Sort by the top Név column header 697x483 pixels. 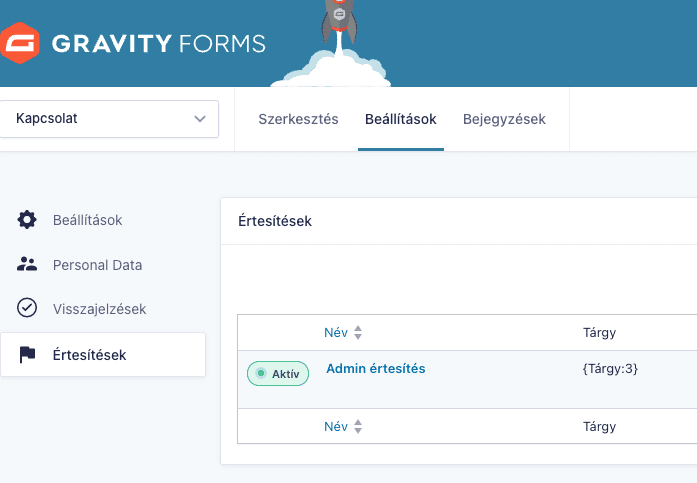click(336, 332)
